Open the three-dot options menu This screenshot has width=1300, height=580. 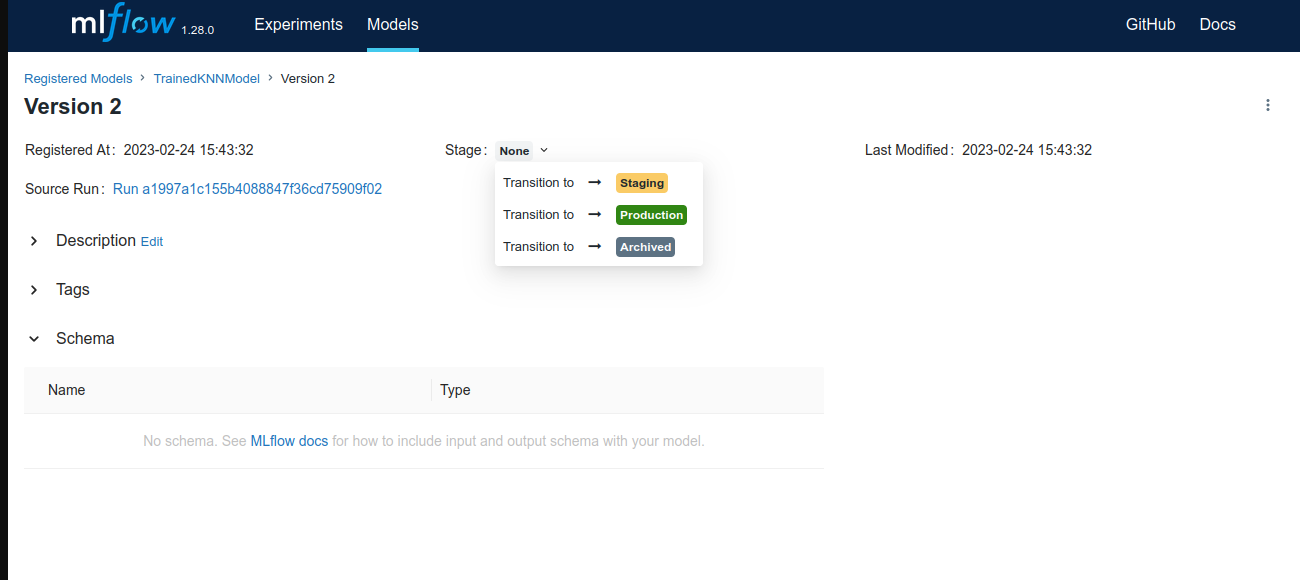[1268, 105]
